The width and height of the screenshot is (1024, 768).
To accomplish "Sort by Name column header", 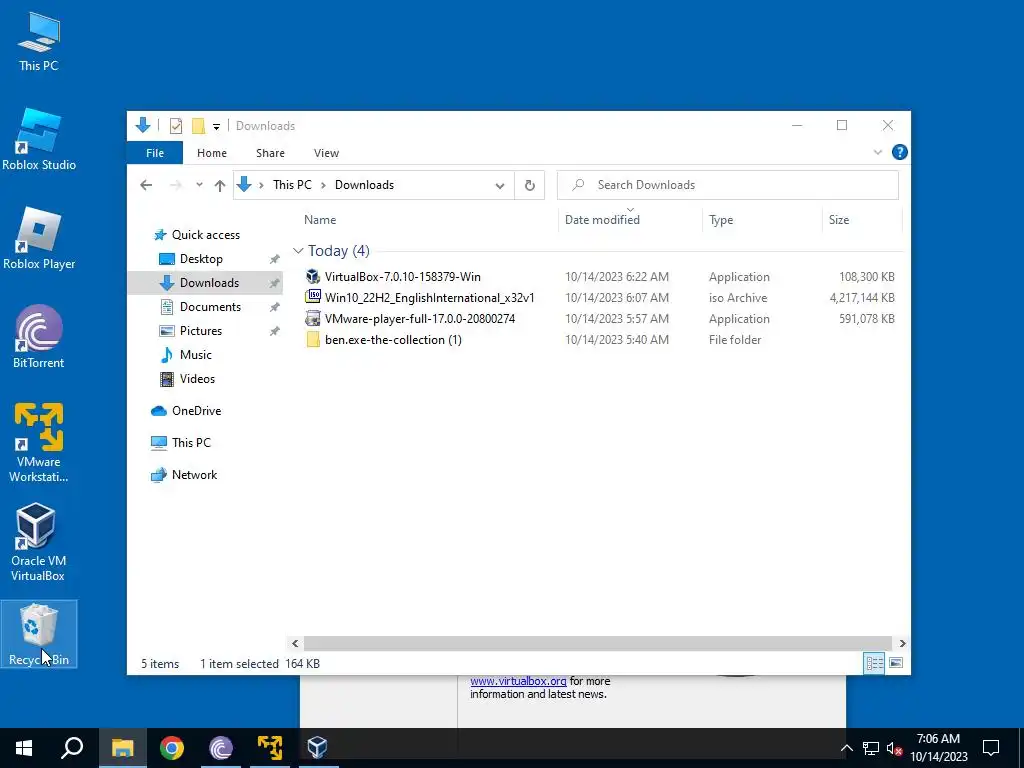I will pyautogui.click(x=320, y=220).
